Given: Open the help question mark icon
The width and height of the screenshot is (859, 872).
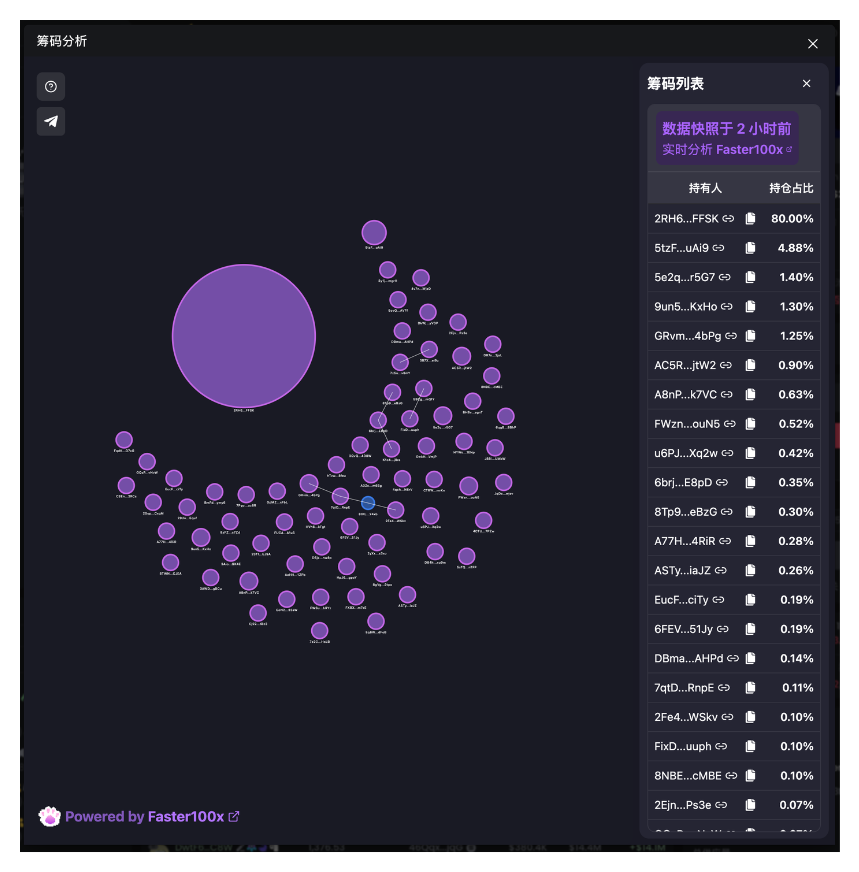Looking at the screenshot, I should click(51, 87).
